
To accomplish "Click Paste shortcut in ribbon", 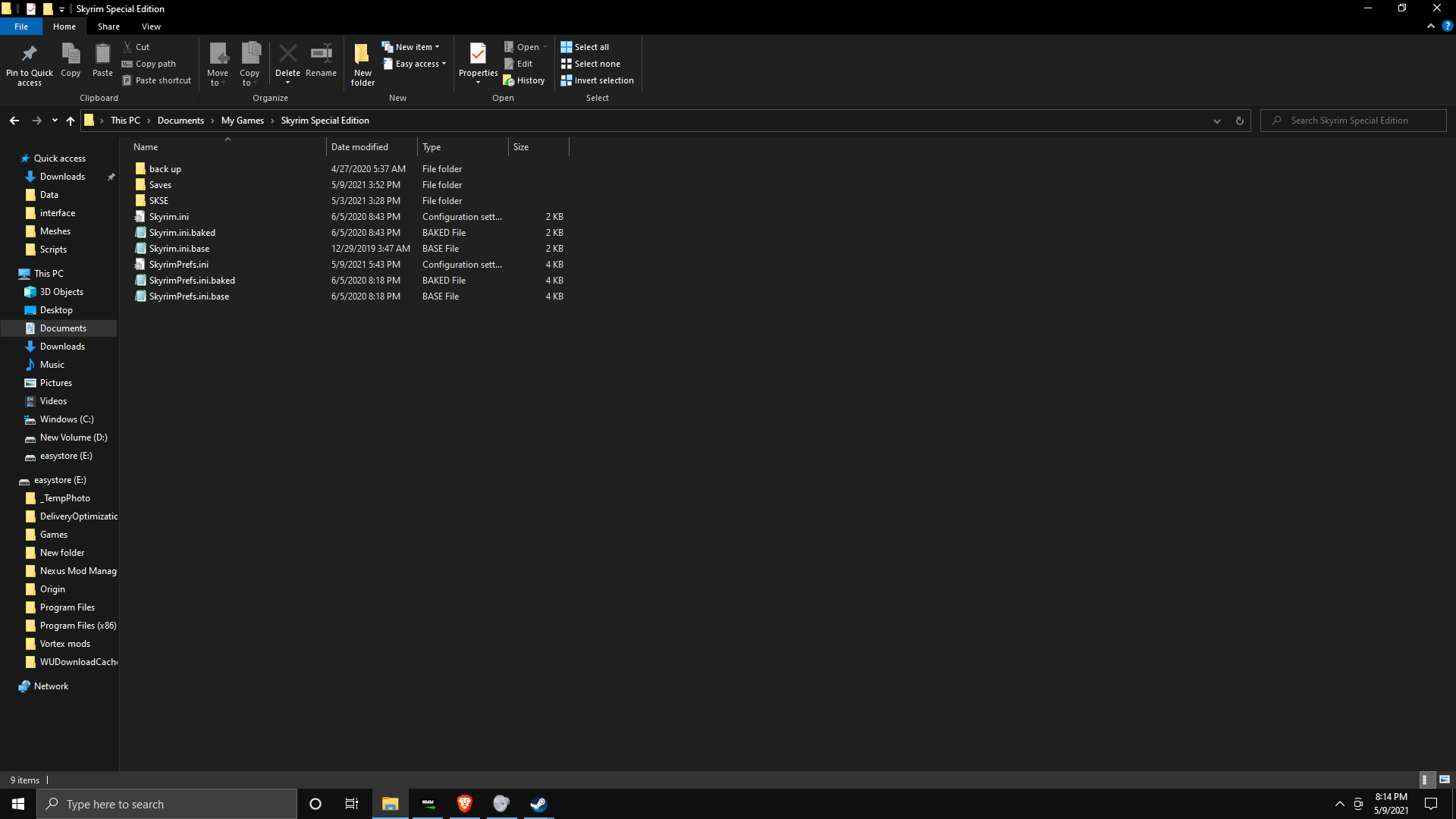I will [157, 80].
